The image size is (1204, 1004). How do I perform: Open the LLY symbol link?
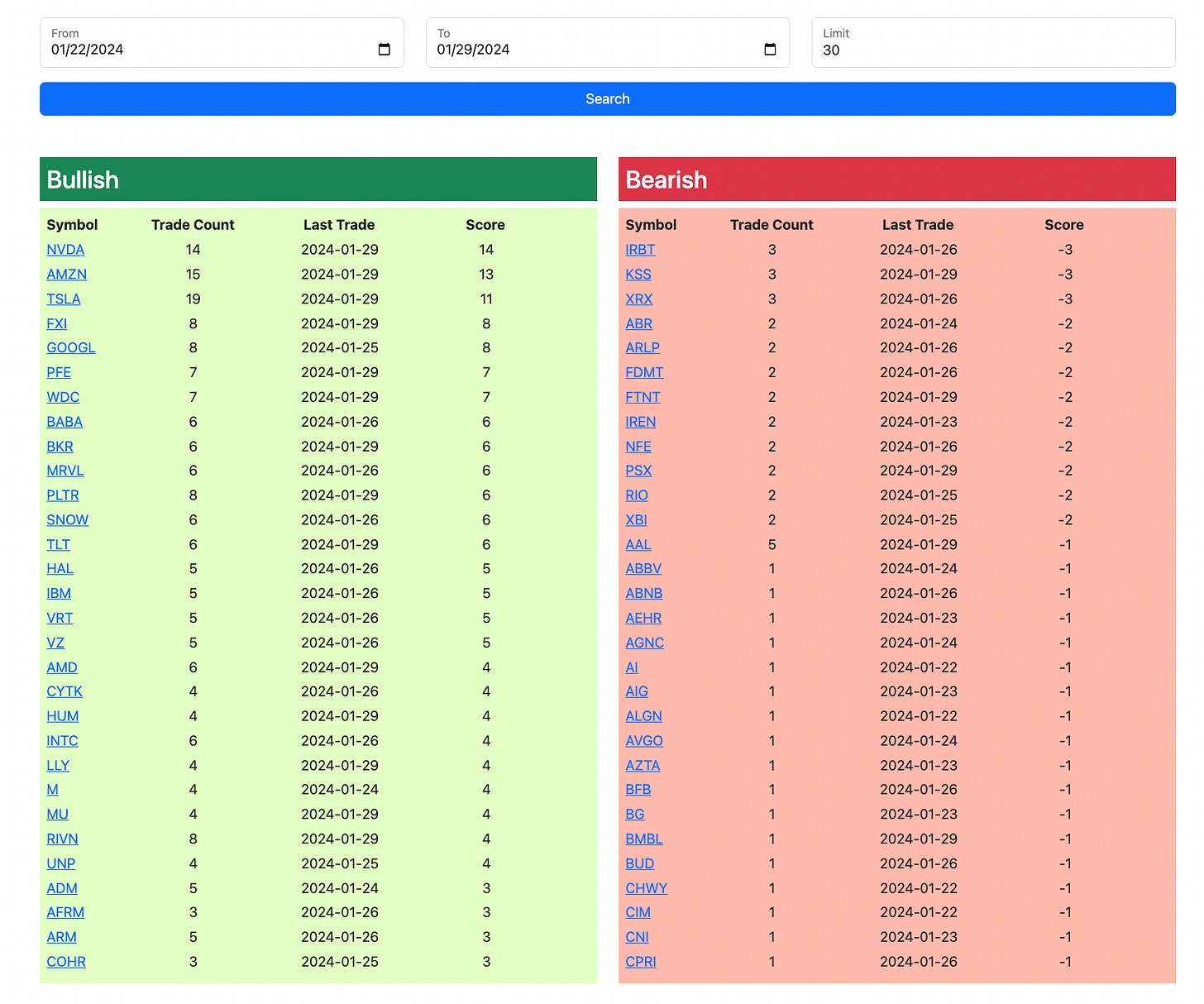coord(58,766)
